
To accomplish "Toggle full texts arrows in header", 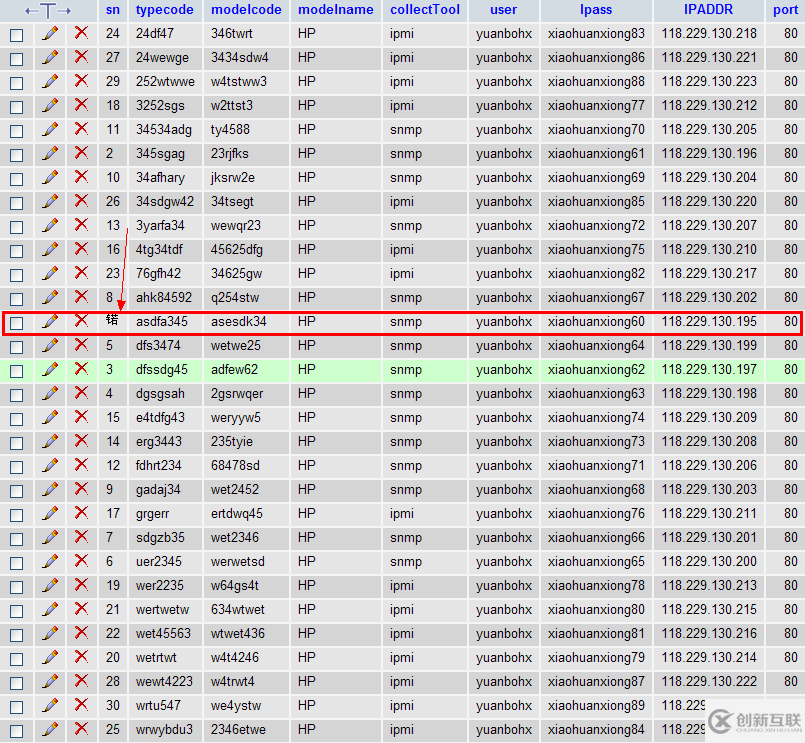I will [48, 10].
